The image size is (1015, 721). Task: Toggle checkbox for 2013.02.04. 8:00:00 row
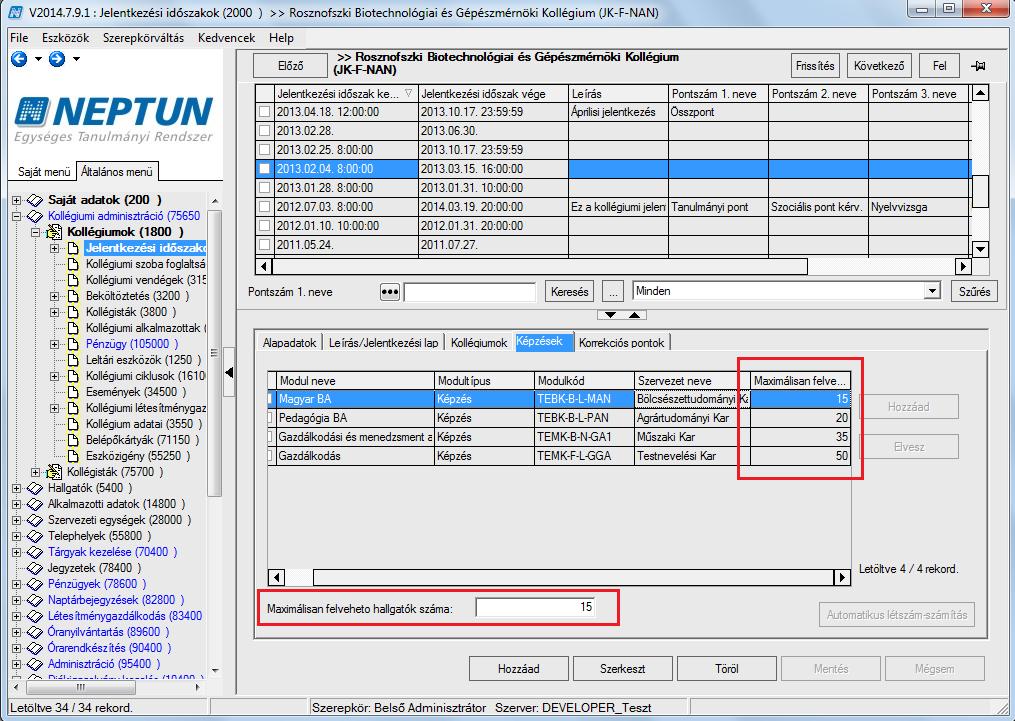[x=264, y=169]
